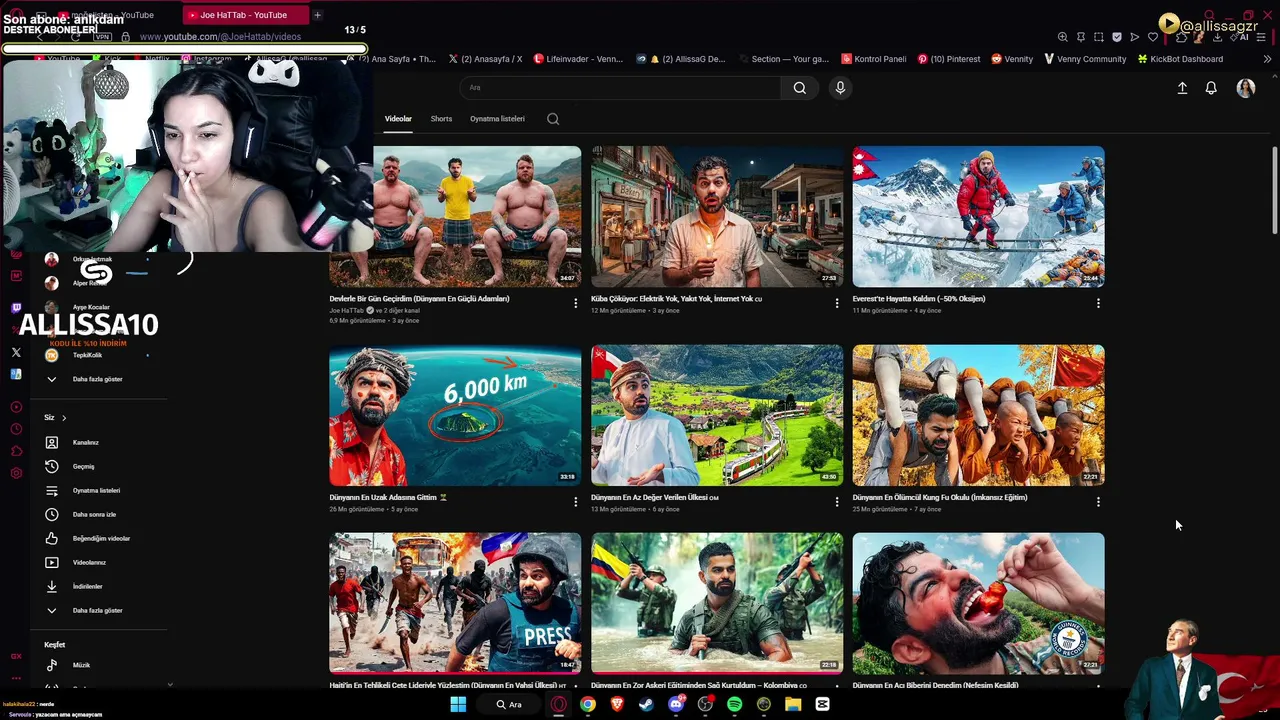Play the Kung Fu Okulu video thumbnail
Viewport: 1280px width, 720px height.
click(x=979, y=415)
